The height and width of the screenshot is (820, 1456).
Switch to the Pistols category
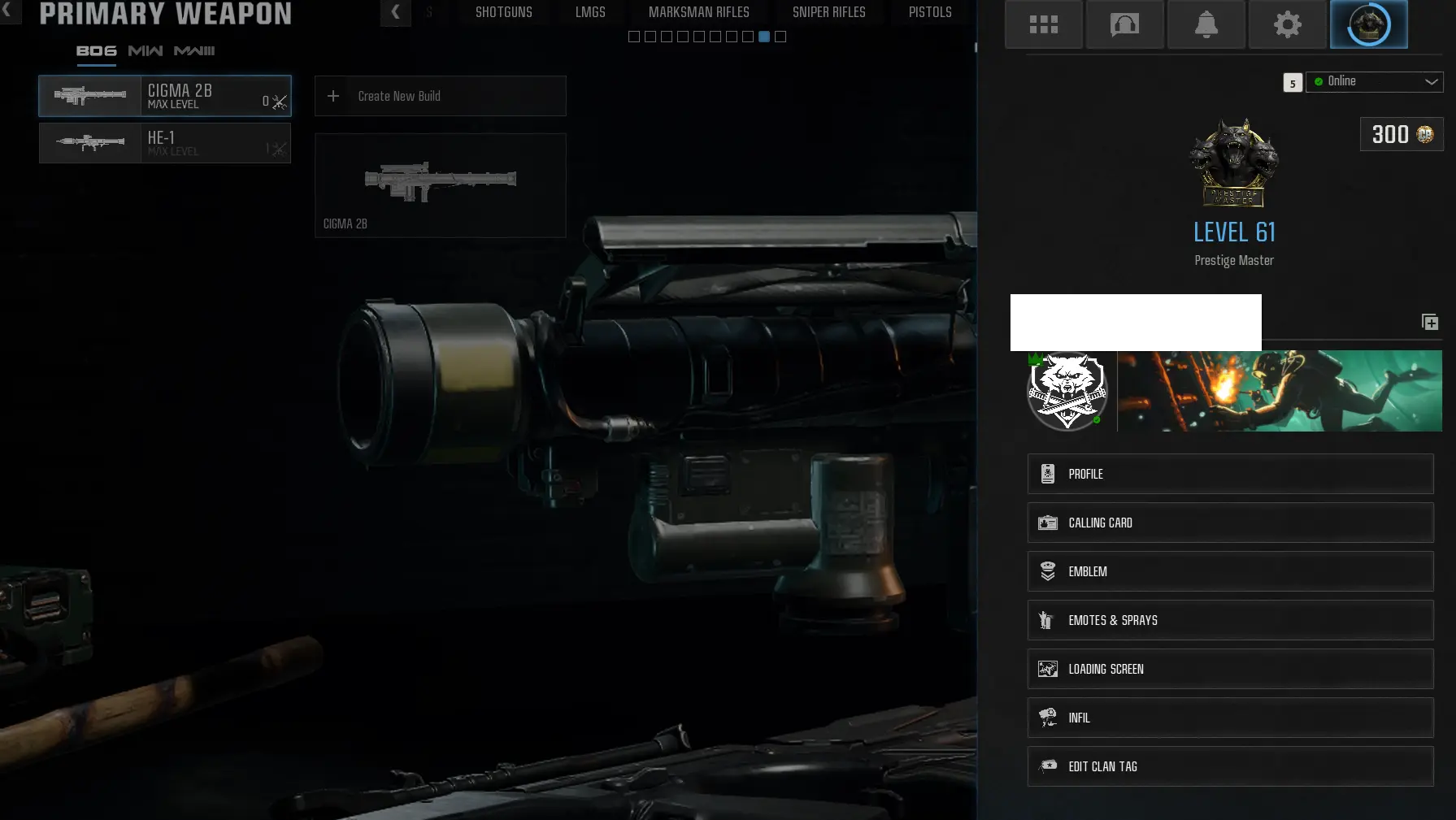930,12
